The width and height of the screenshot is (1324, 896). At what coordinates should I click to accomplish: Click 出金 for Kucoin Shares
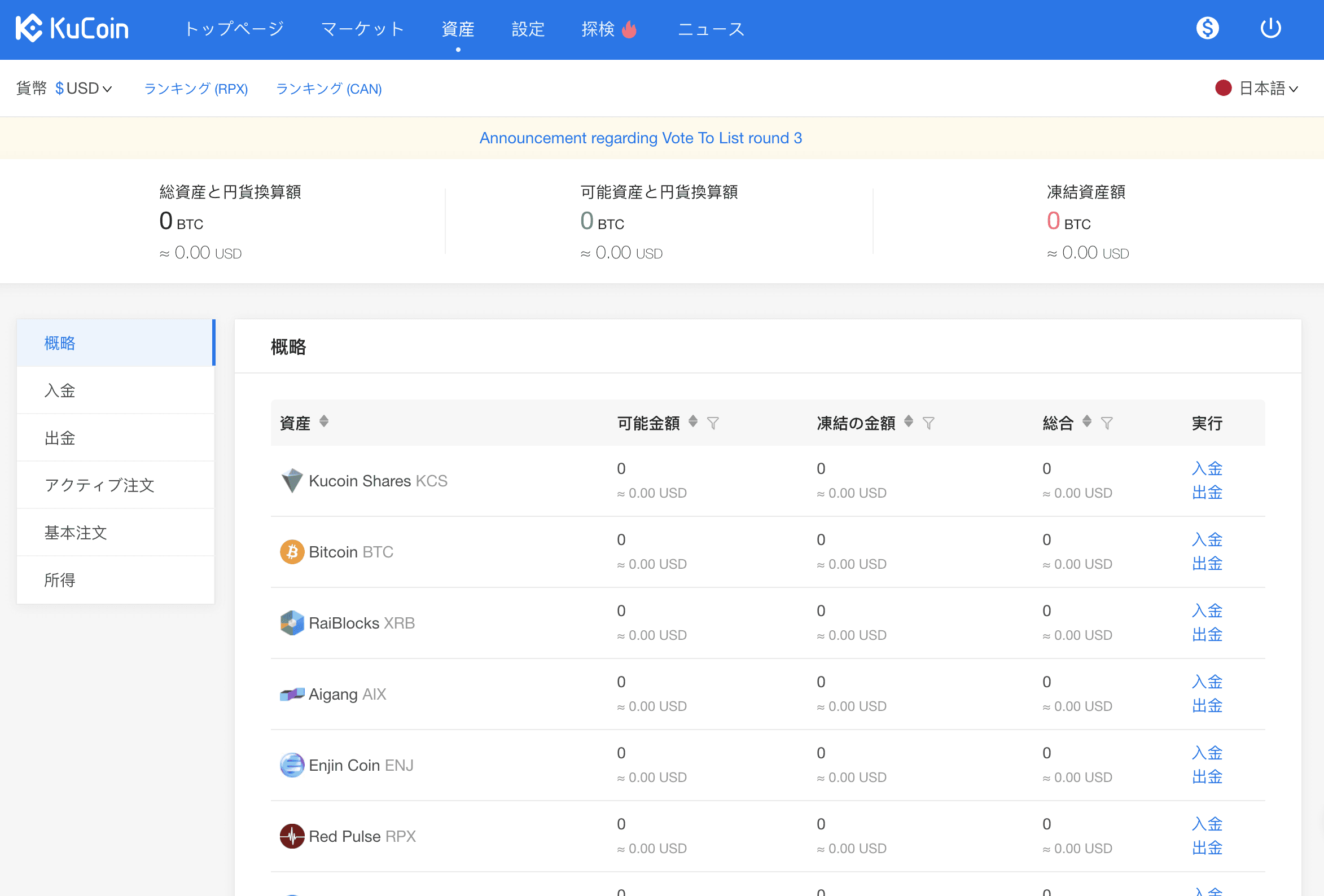coord(1207,492)
